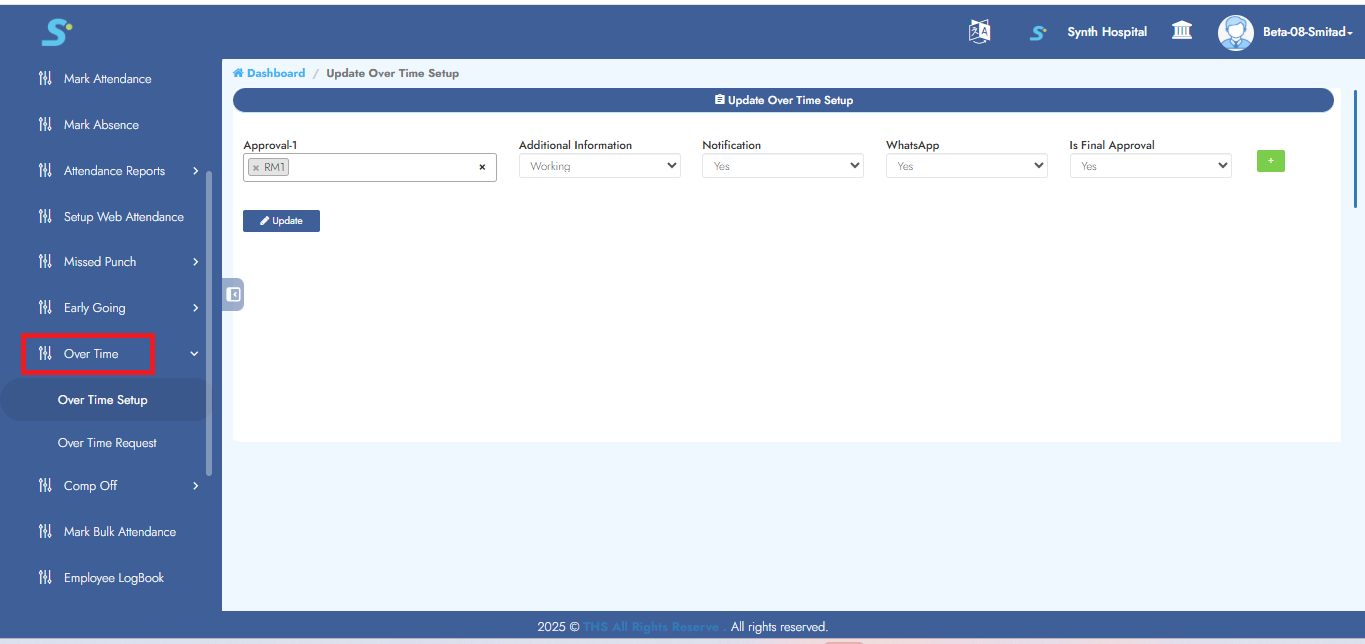Viewport: 1365px width, 644px height.
Task: Click the Dashboard home breadcrumb link
Action: (269, 73)
